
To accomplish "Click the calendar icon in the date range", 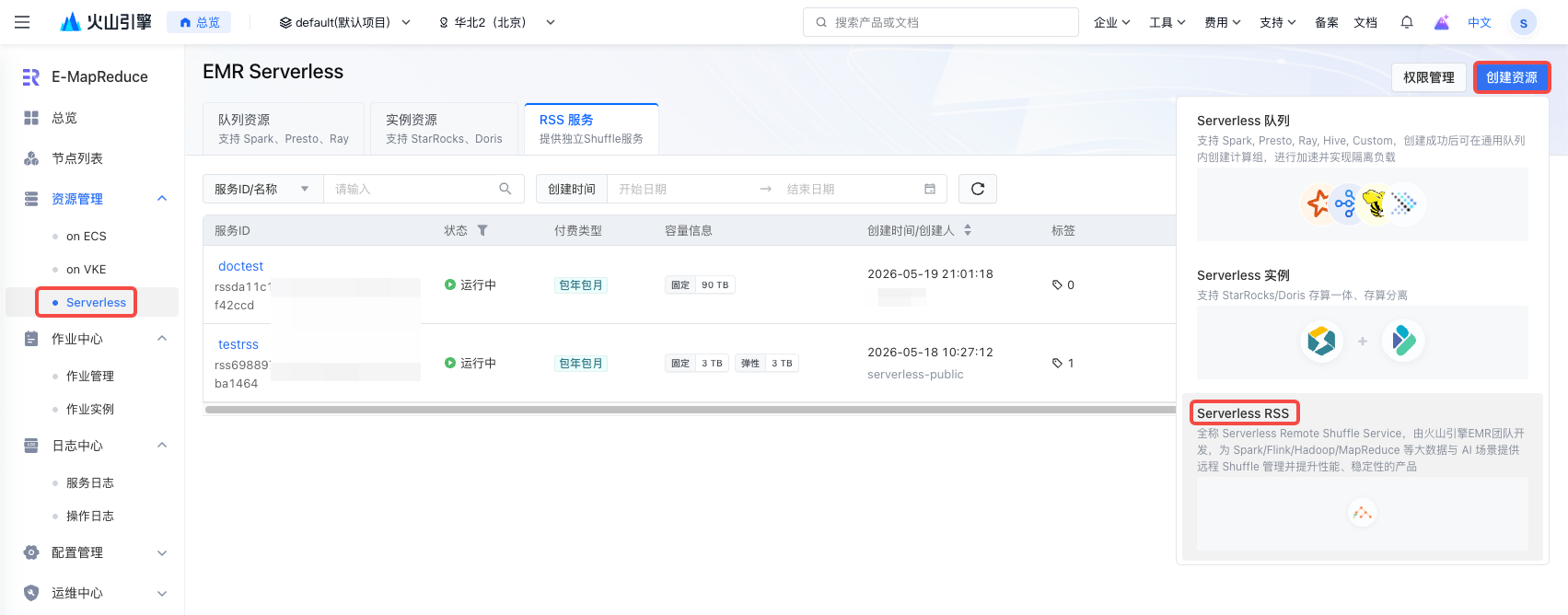I will tap(930, 189).
